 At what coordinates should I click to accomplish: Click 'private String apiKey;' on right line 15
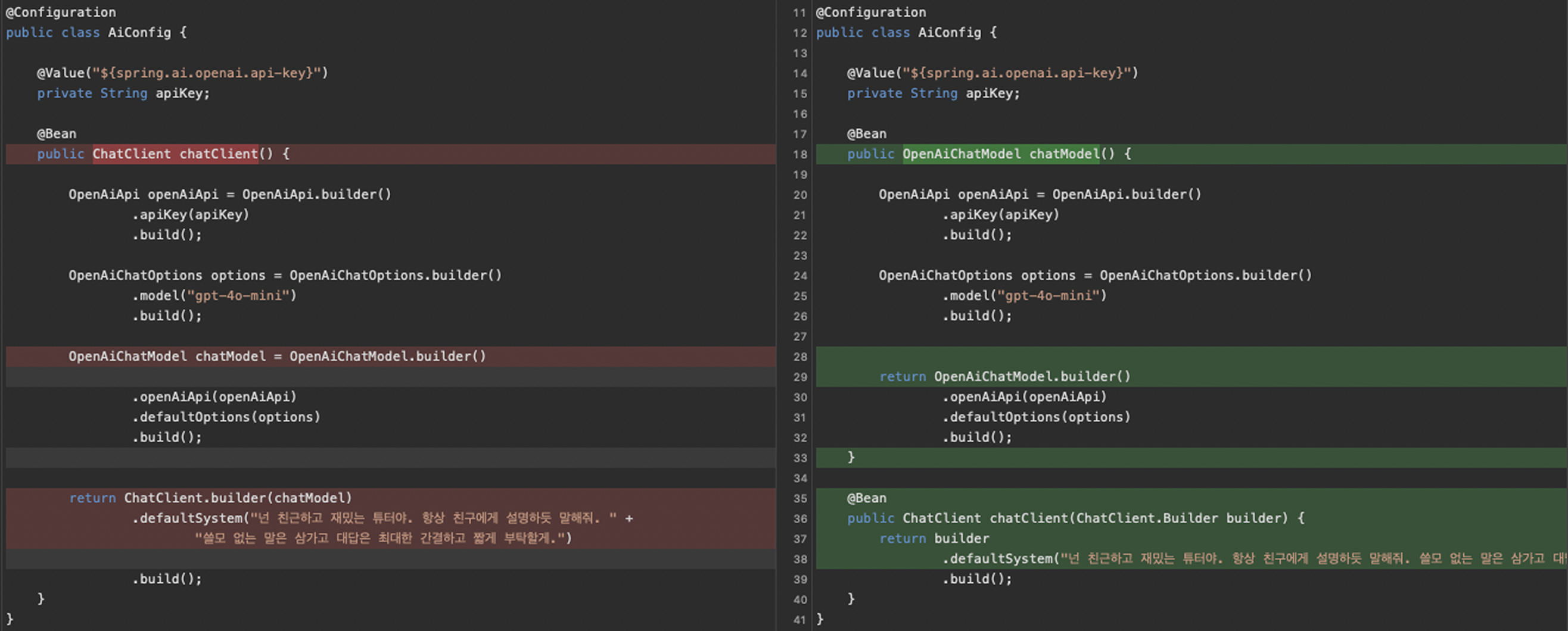click(934, 93)
